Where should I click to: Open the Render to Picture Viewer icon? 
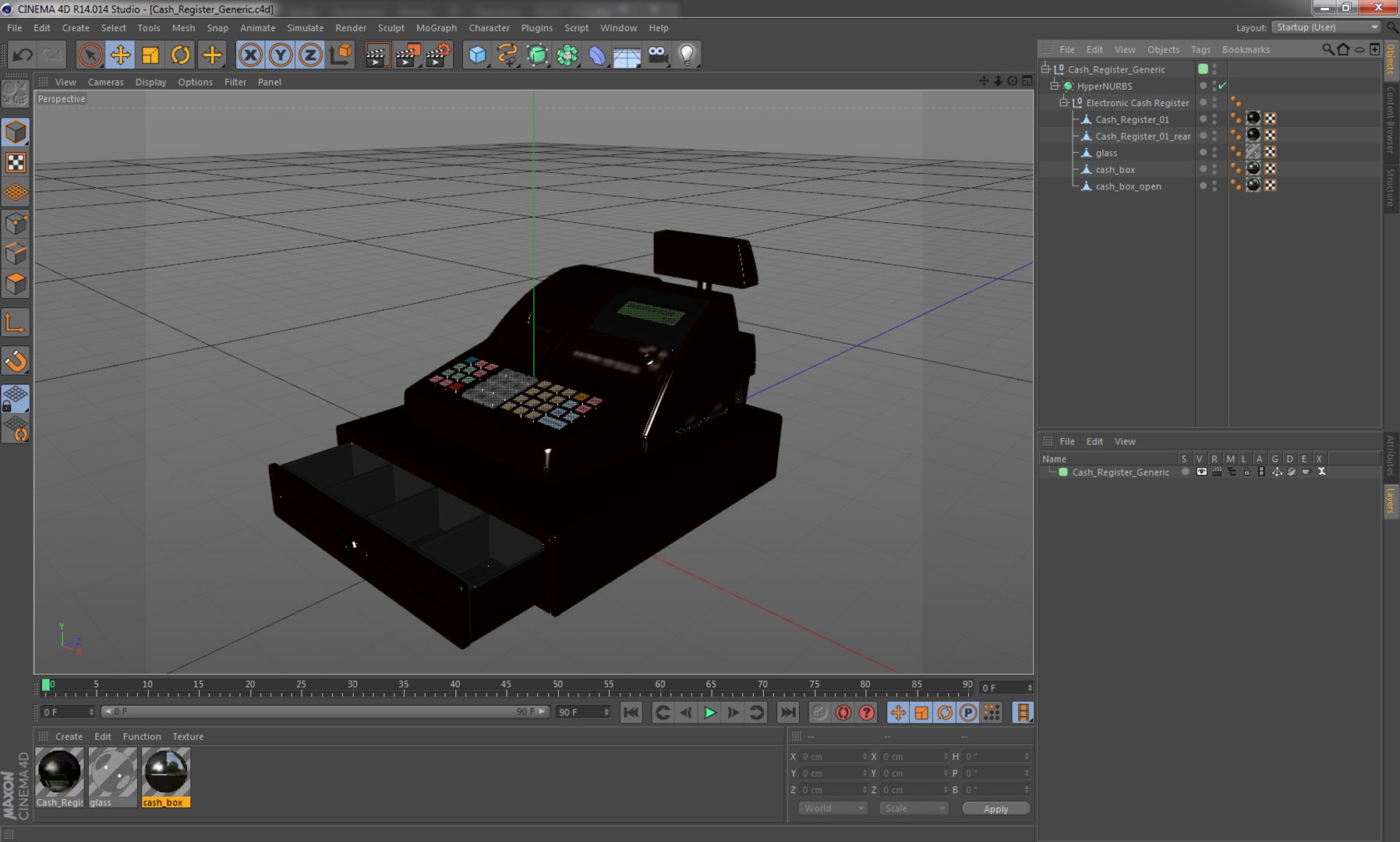click(408, 55)
